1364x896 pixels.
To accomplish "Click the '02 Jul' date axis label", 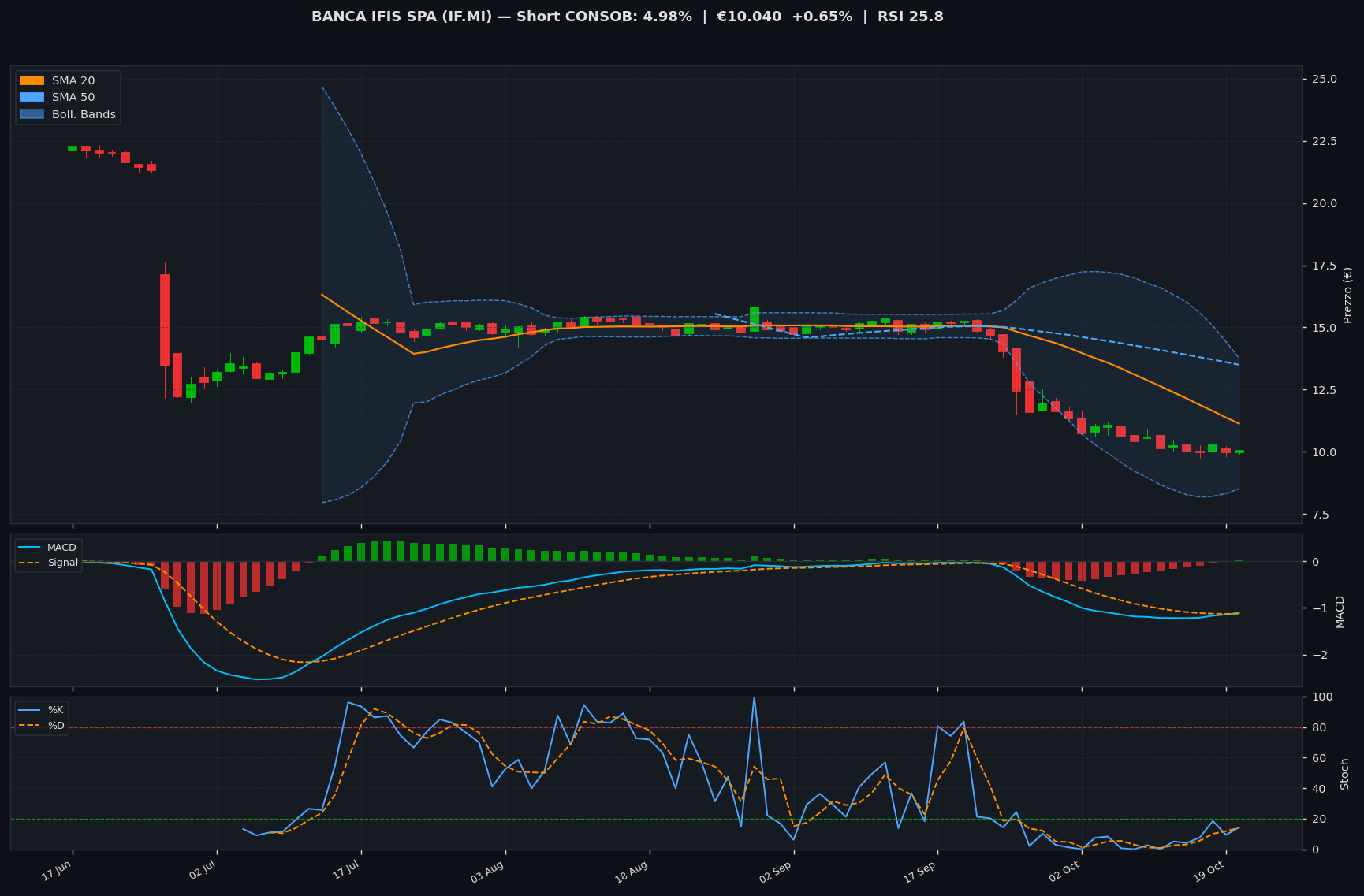I will 203,870.
